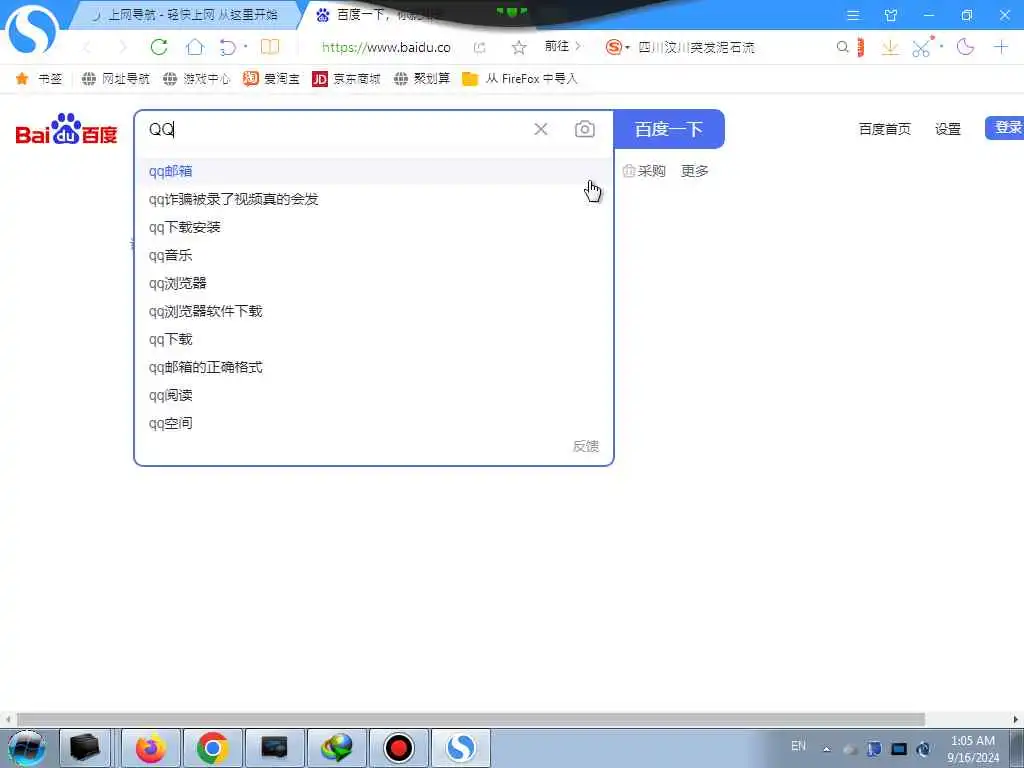Viewport: 1024px width, 768px height.
Task: Choose the suggestion reading exactly qq浏览器
Action: (374, 283)
